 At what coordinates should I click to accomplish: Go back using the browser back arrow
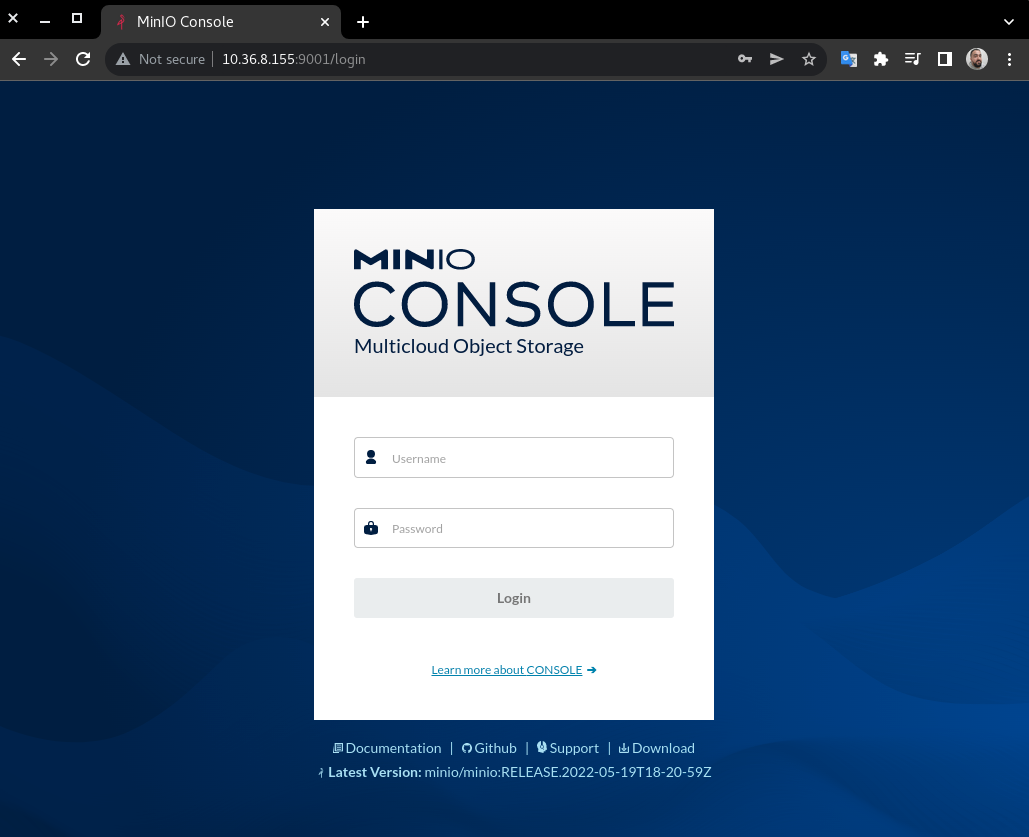point(19,59)
